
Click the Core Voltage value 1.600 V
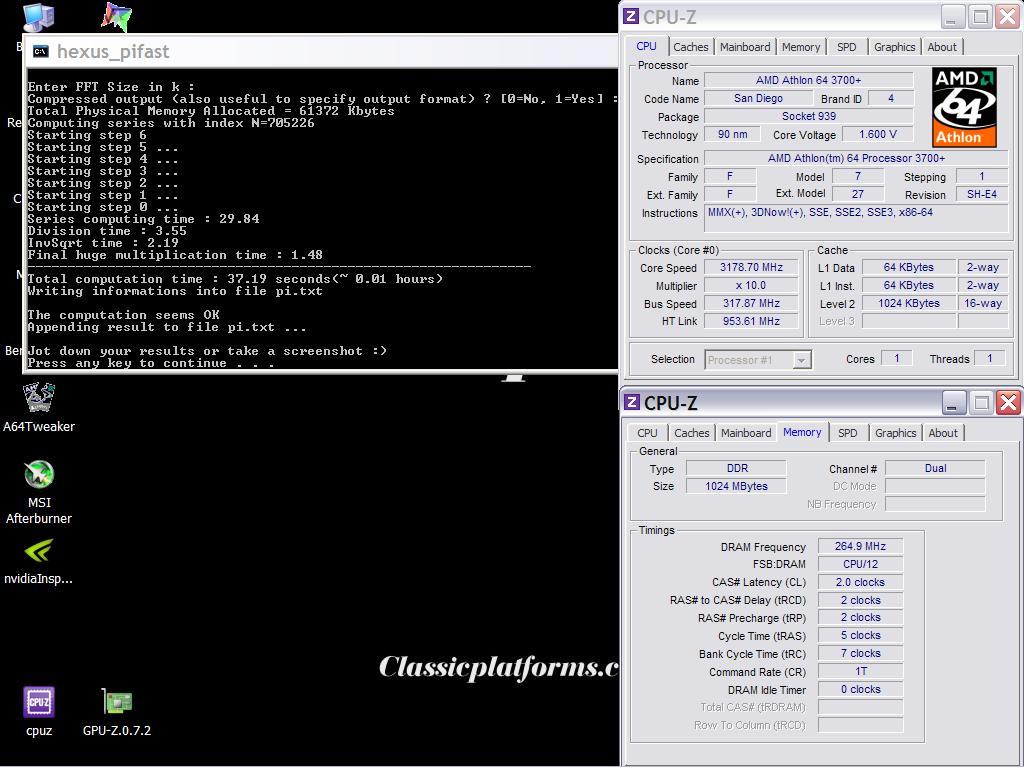pos(877,135)
